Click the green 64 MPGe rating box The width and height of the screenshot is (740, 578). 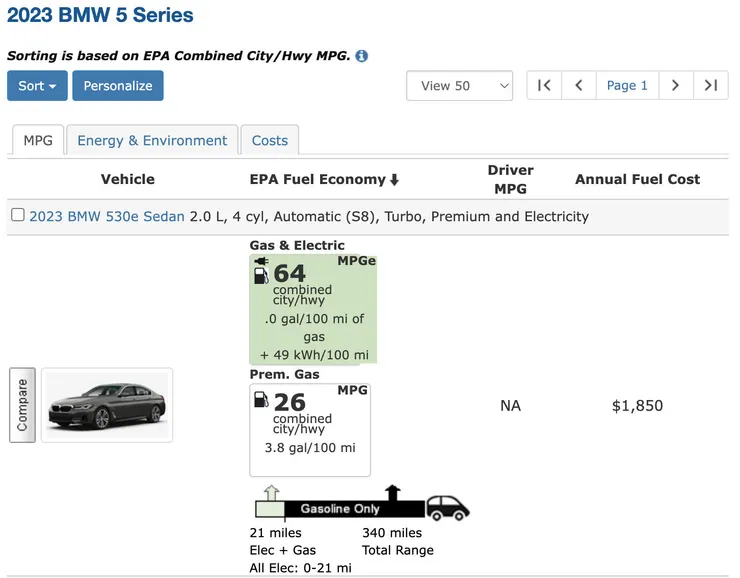[313, 309]
